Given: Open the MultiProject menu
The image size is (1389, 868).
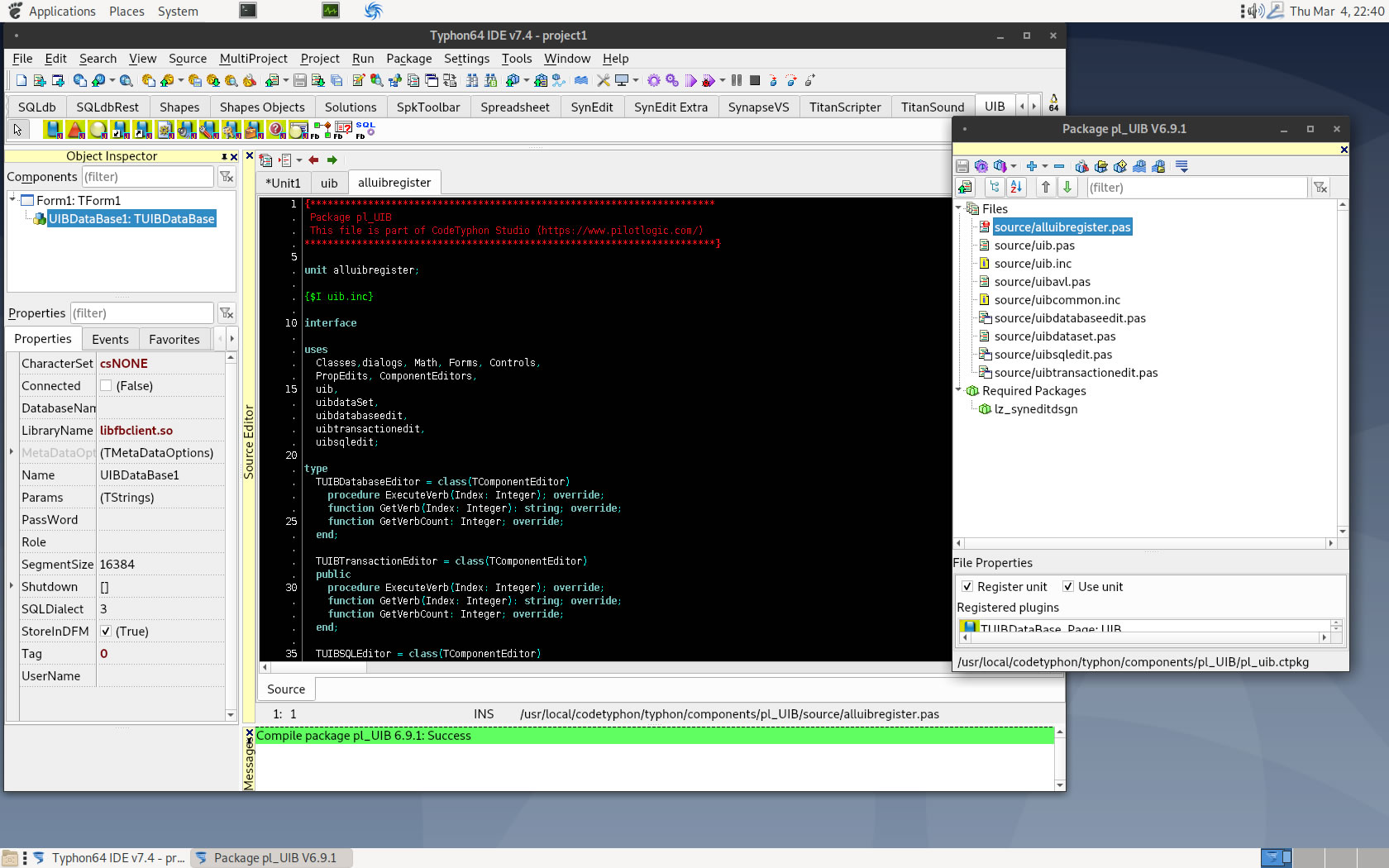Looking at the screenshot, I should point(253,59).
